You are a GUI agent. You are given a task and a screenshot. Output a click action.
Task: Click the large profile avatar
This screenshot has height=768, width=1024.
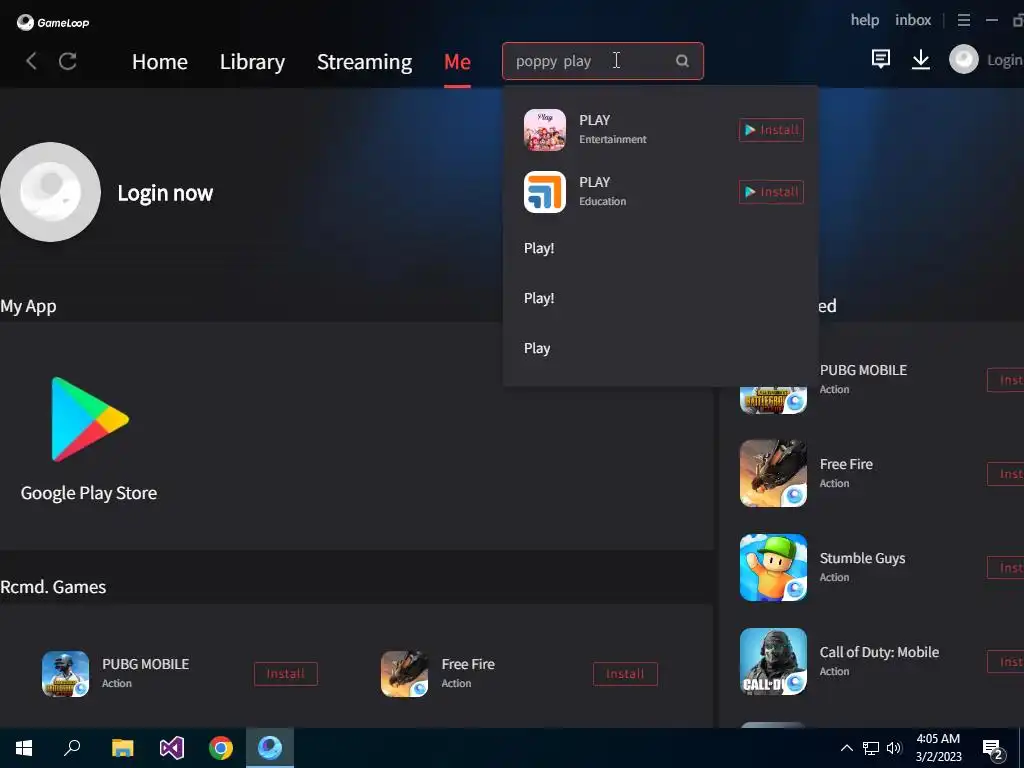click(x=50, y=192)
